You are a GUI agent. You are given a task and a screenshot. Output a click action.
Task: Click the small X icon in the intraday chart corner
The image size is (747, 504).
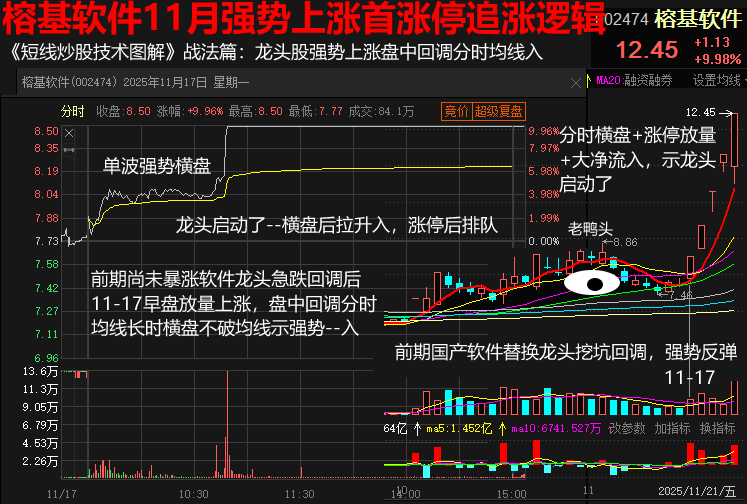[x=69, y=133]
